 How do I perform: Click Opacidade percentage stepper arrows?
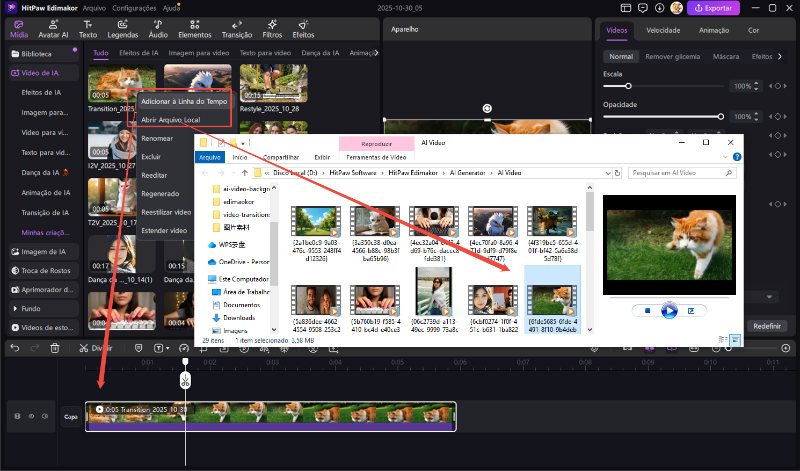[x=756, y=117]
